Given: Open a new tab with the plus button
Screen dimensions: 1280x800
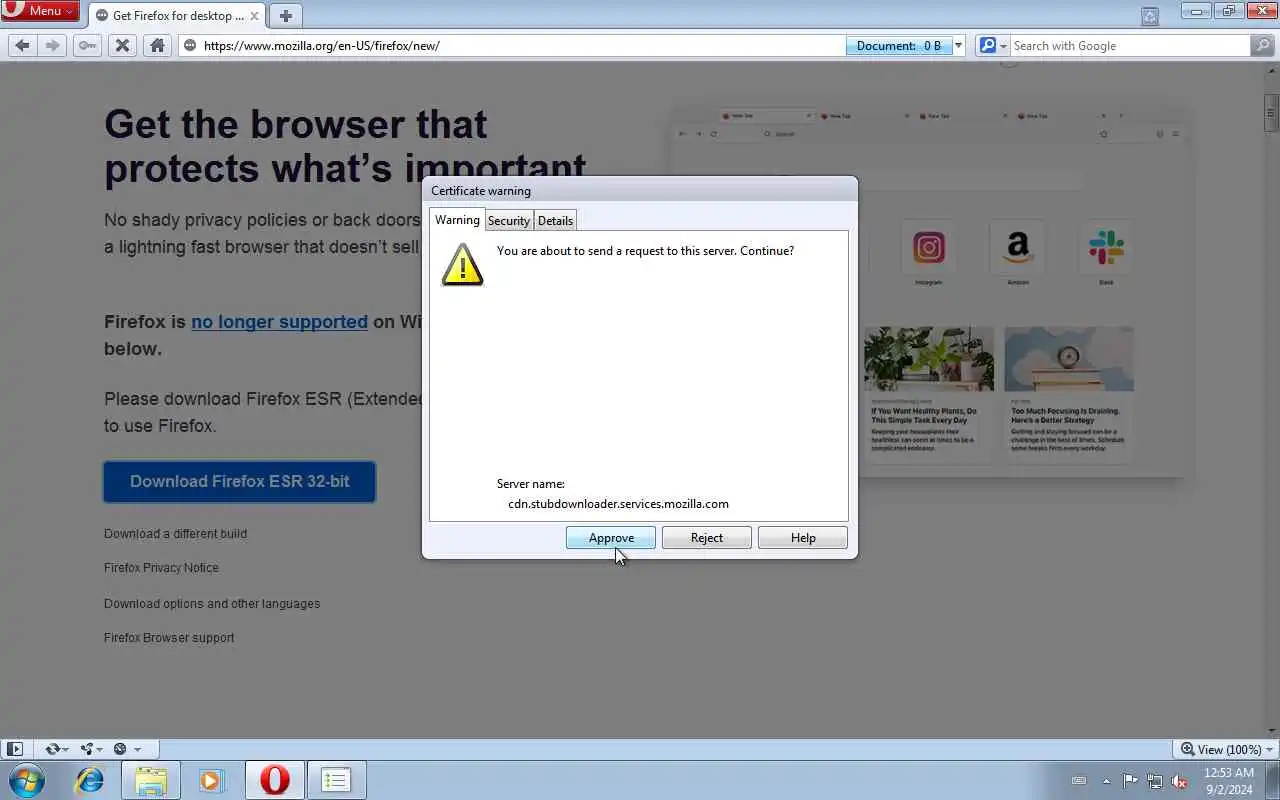Looking at the screenshot, I should click(286, 16).
